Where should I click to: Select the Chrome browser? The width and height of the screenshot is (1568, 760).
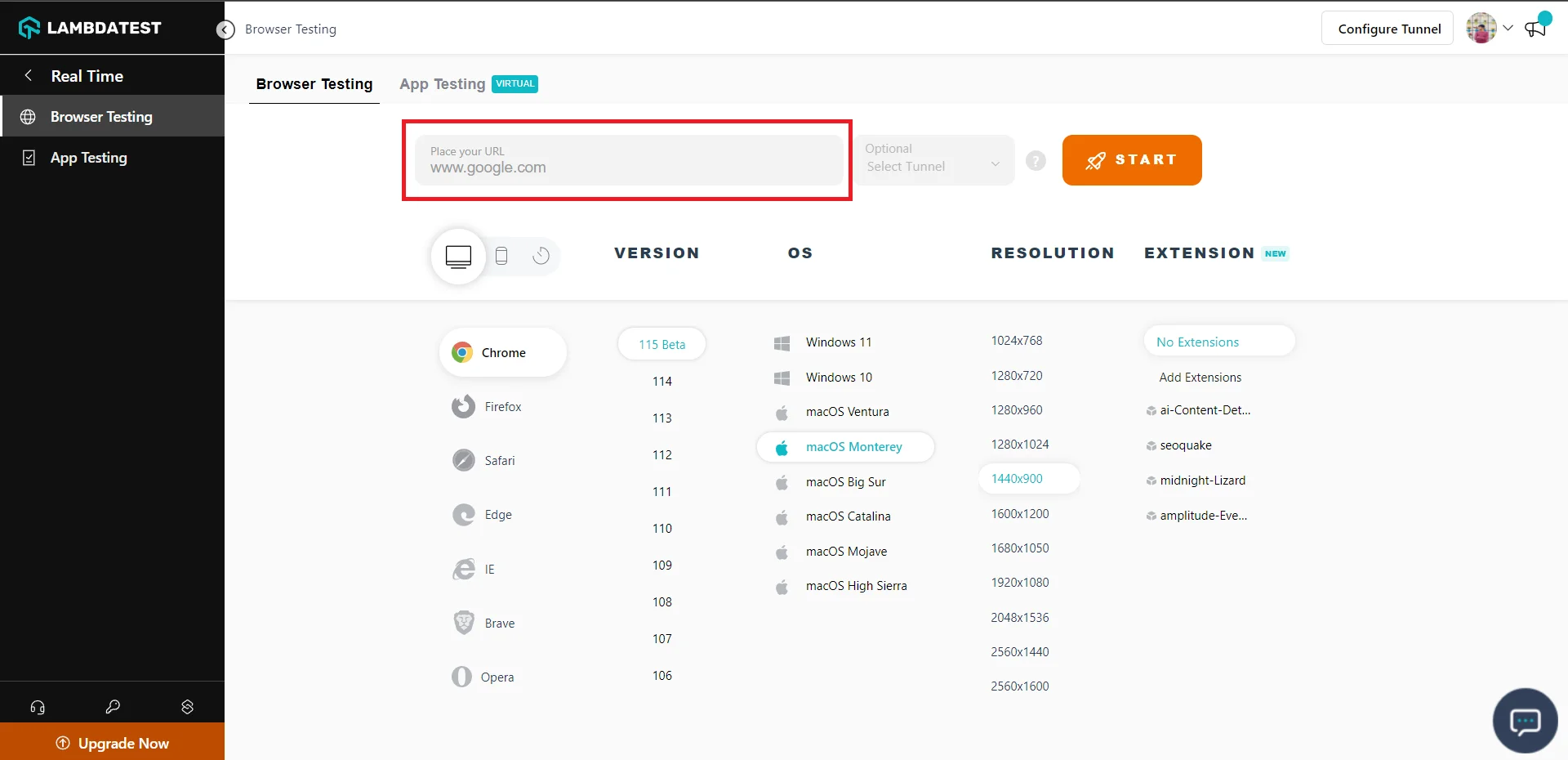(503, 352)
